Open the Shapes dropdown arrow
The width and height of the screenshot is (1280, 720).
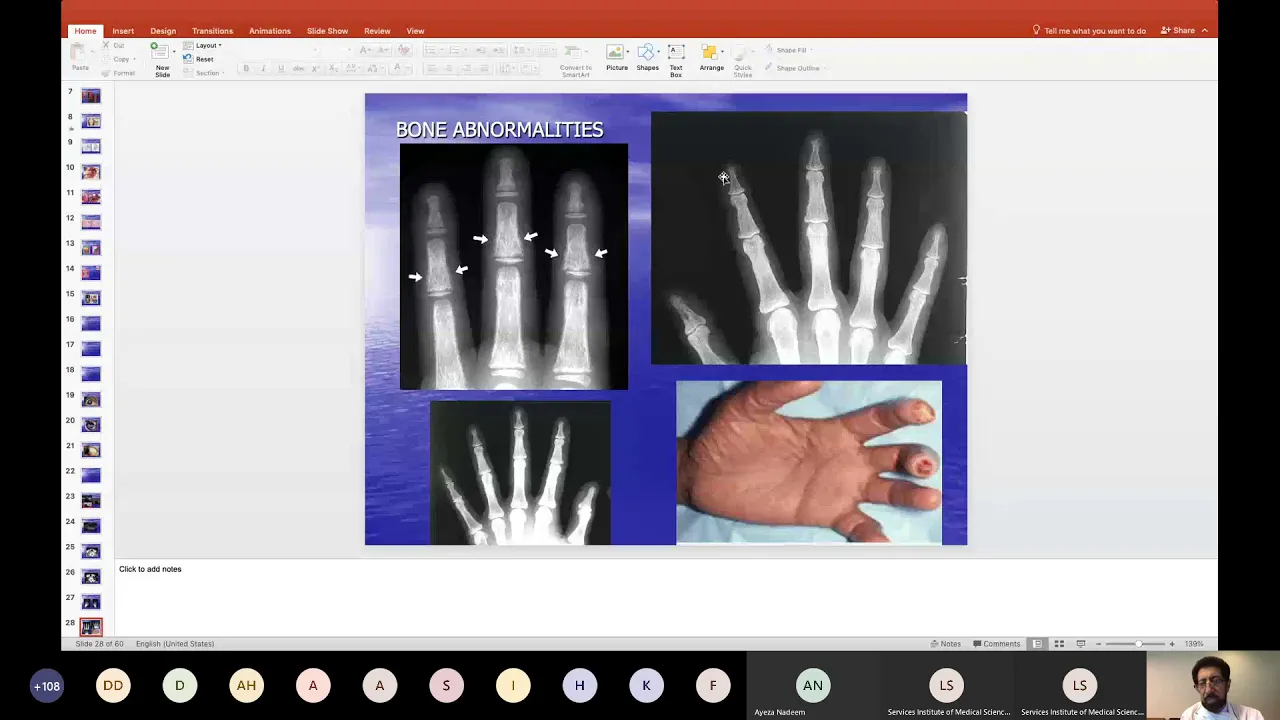[x=658, y=50]
